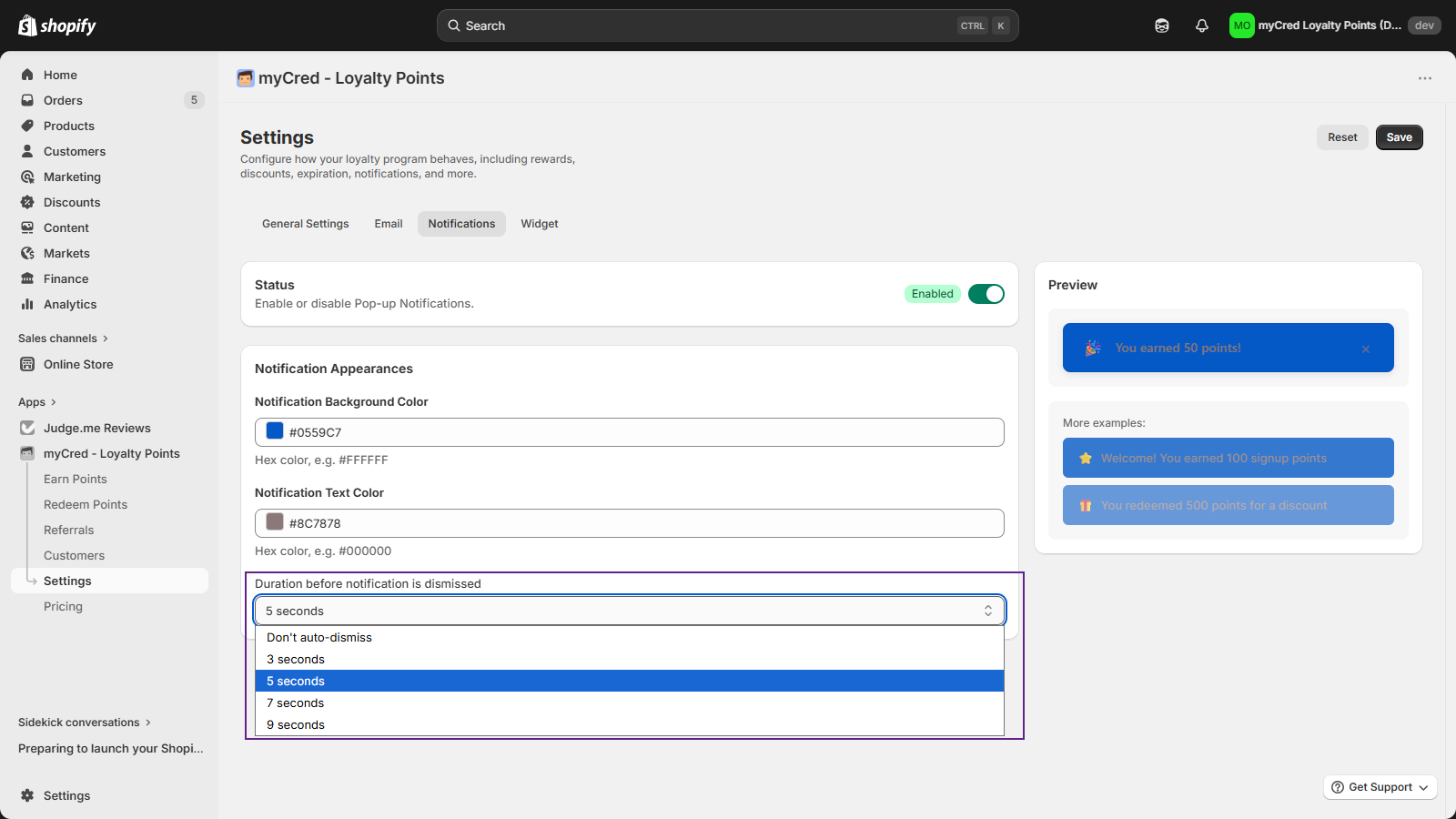
Task: Switch to the Widget tab
Action: (539, 224)
